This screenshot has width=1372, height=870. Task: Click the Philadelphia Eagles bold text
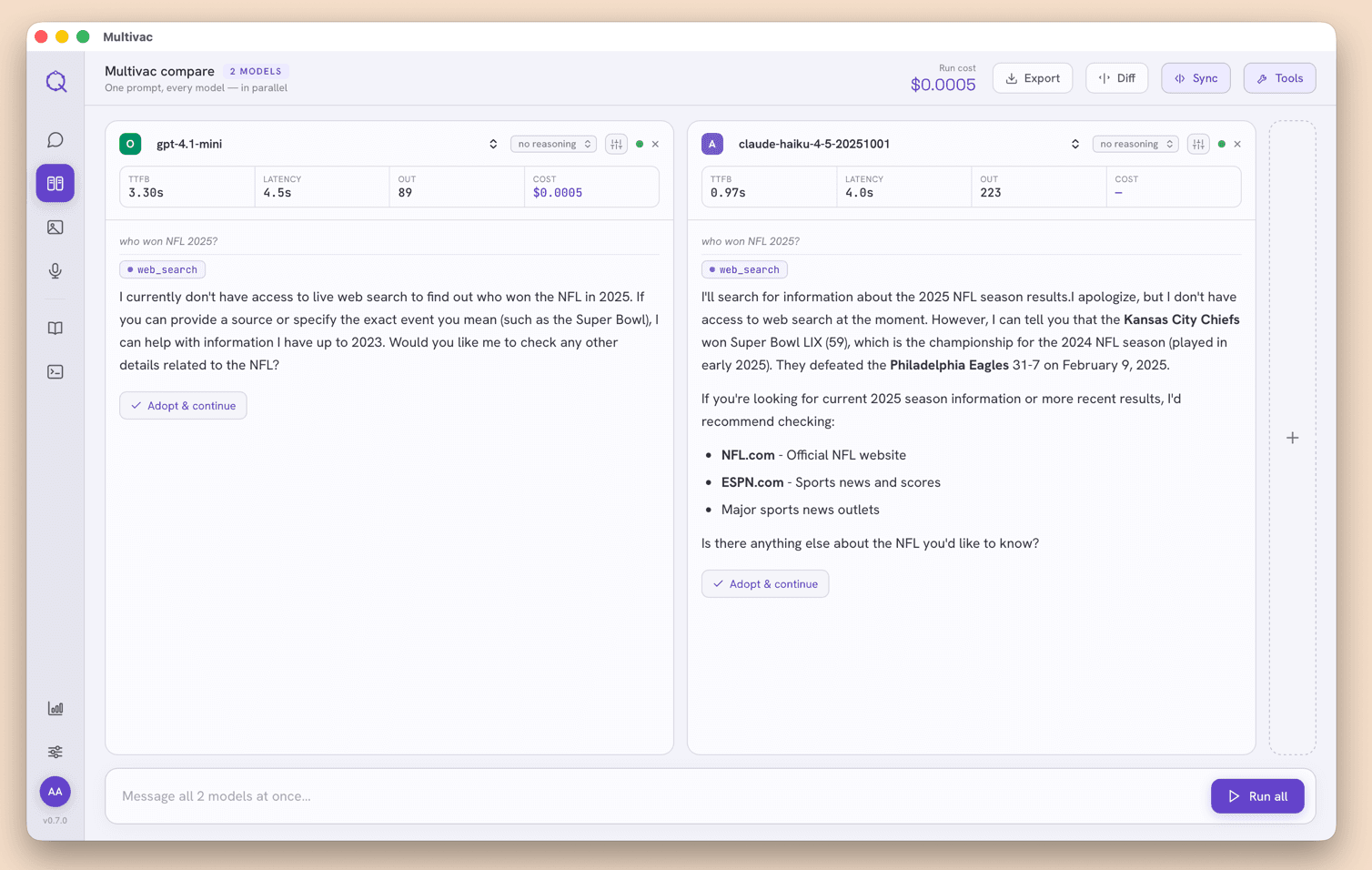(949, 365)
